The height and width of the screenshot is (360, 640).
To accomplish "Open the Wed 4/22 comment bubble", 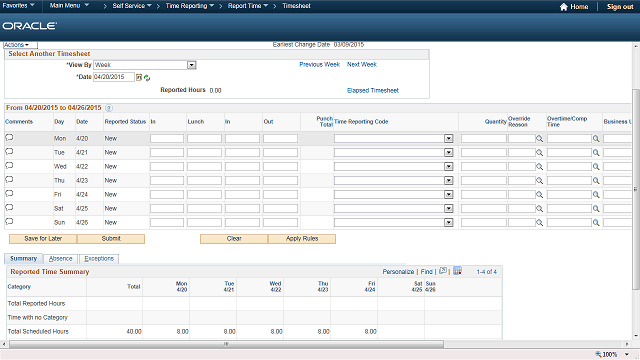I will (x=9, y=165).
